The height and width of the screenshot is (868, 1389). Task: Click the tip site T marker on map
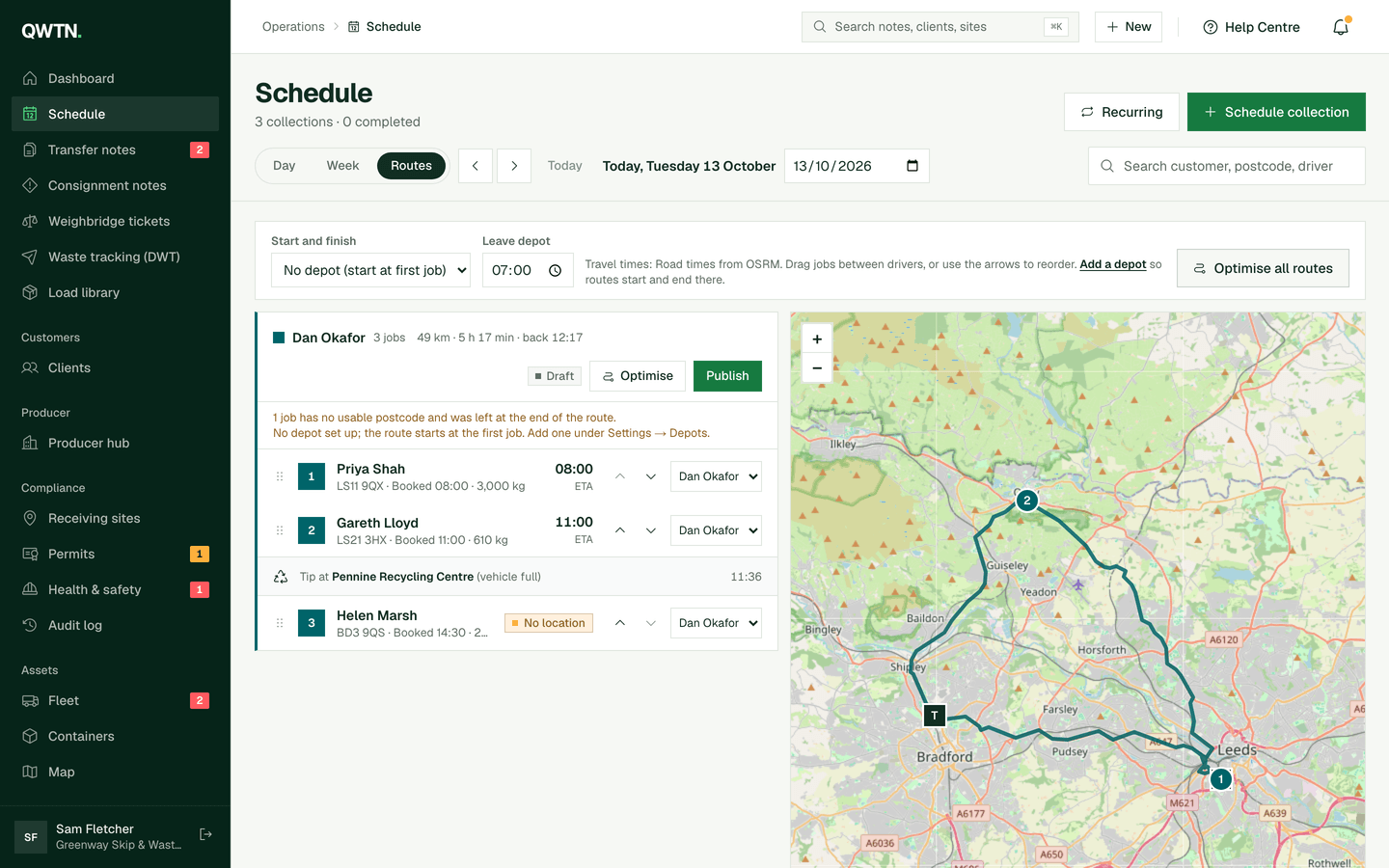[935, 715]
